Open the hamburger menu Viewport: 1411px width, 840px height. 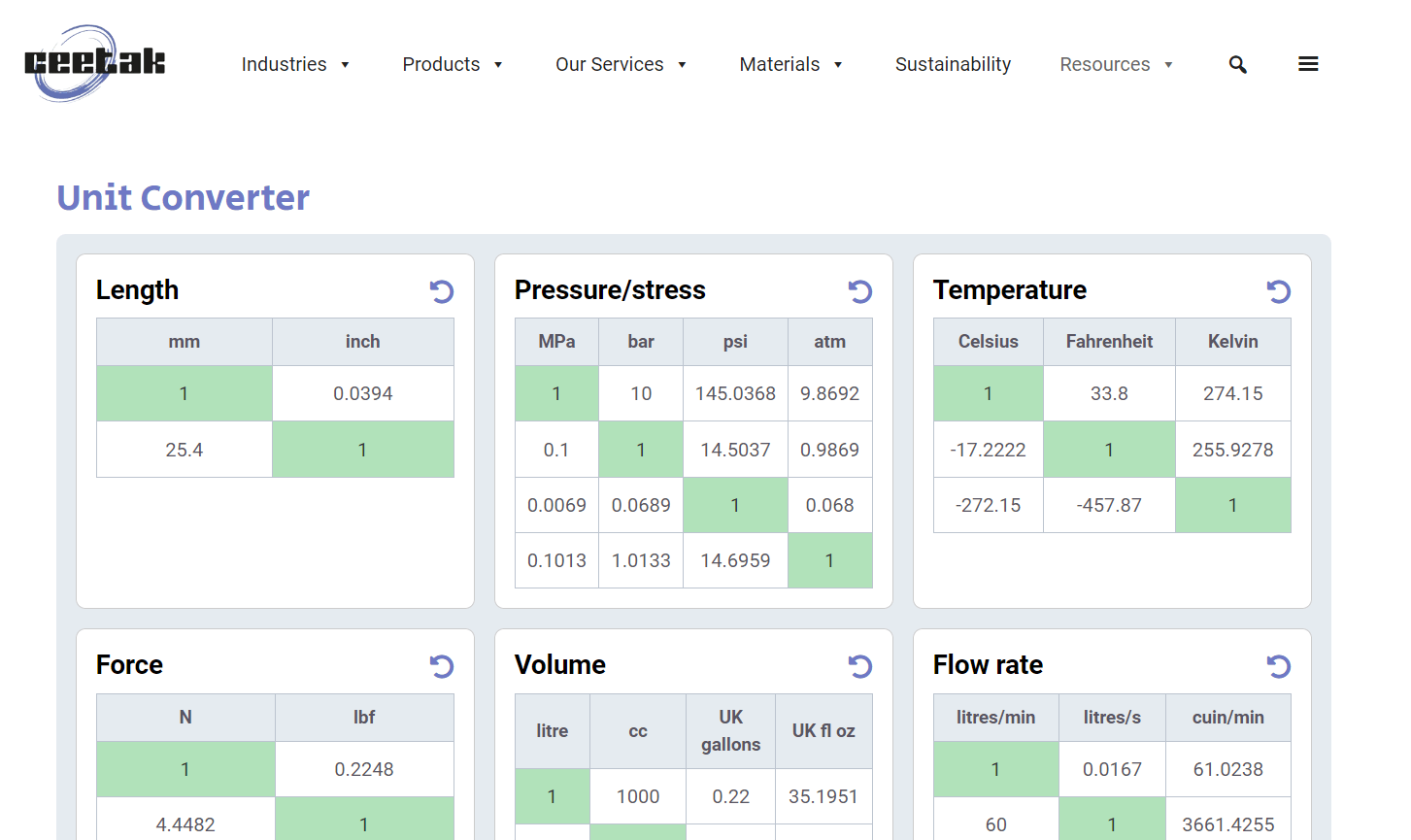click(1308, 64)
